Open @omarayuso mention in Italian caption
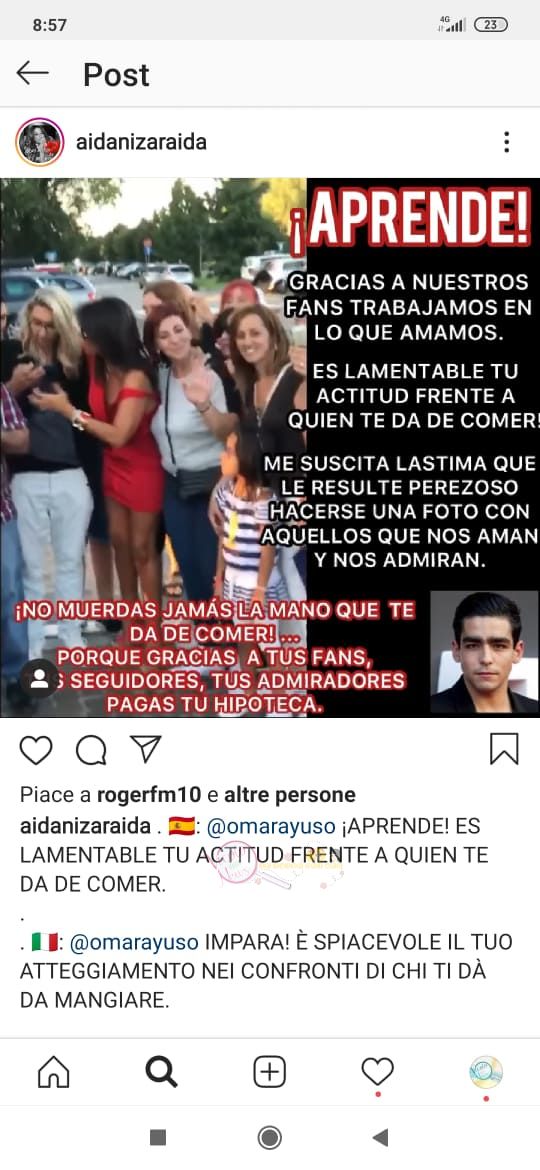The width and height of the screenshot is (540, 1170). [x=134, y=942]
